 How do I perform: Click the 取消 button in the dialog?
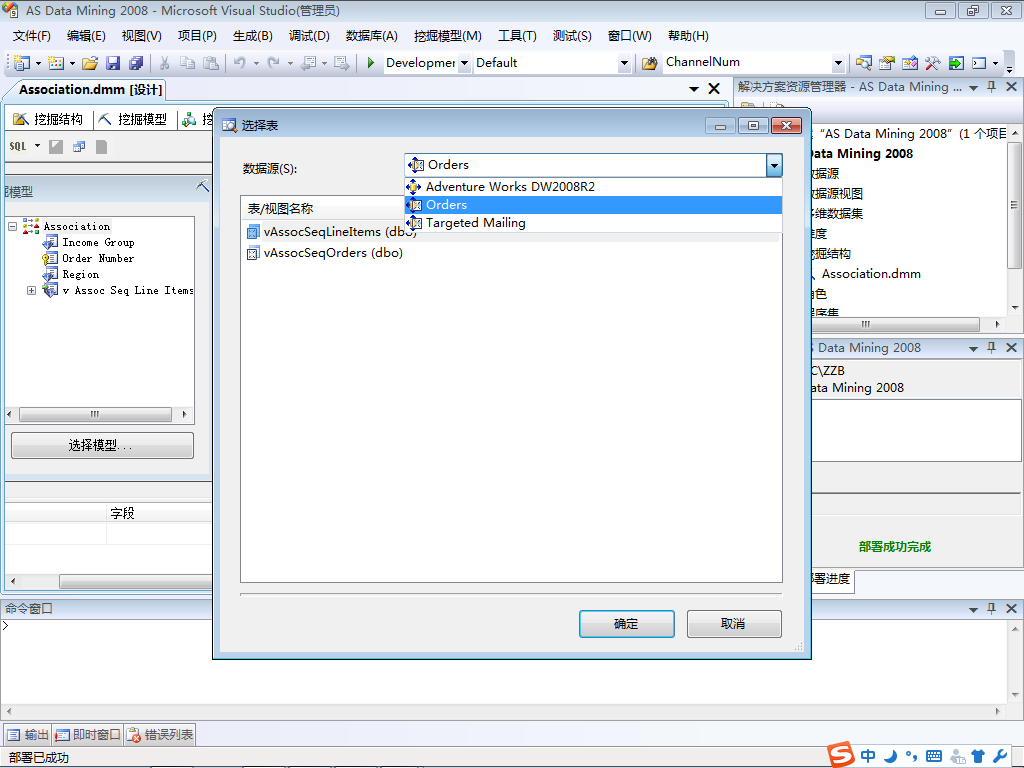[x=733, y=624]
